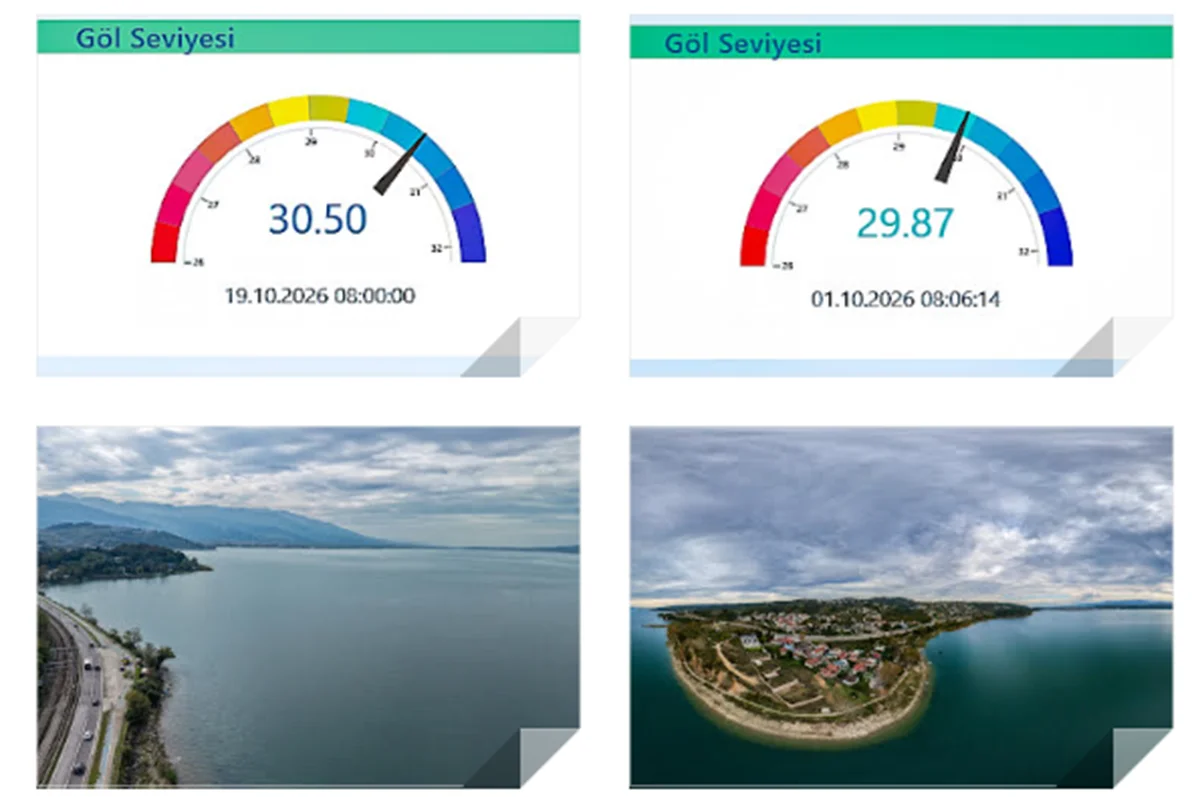Click the timestamp 01.10.2026 08:06:14
1200x797 pixels.
point(905,299)
